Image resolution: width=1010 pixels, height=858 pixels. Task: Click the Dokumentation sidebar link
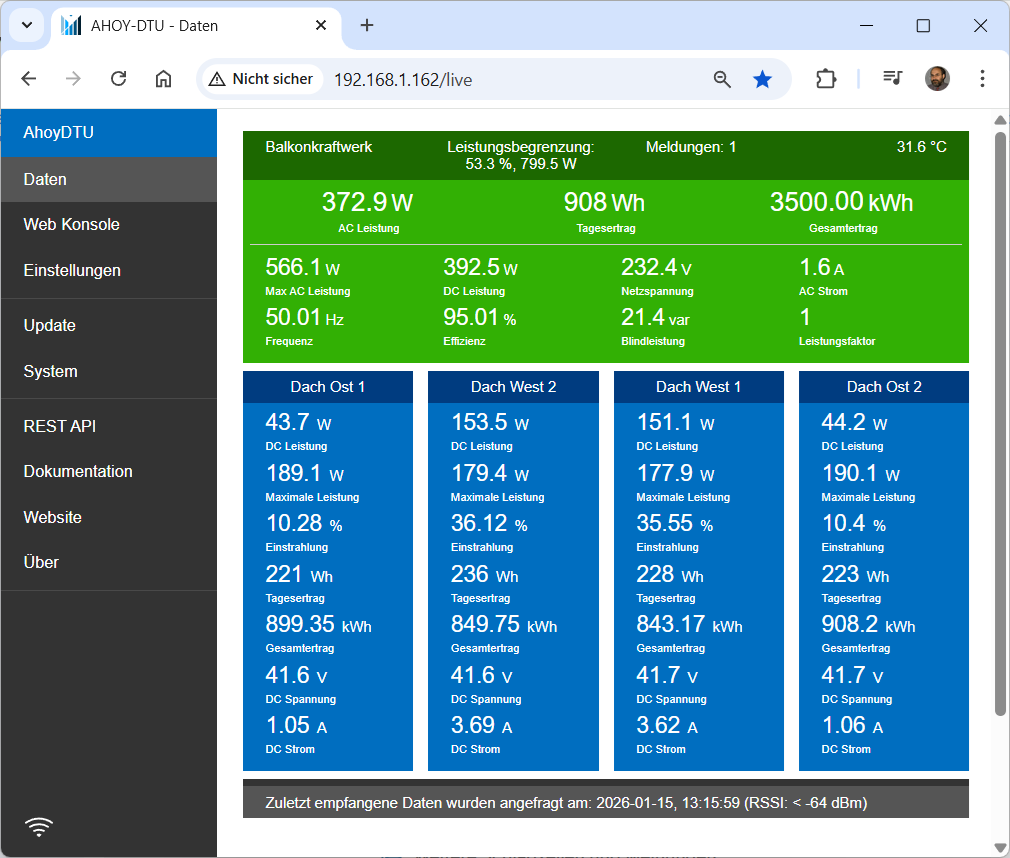pyautogui.click(x=78, y=471)
